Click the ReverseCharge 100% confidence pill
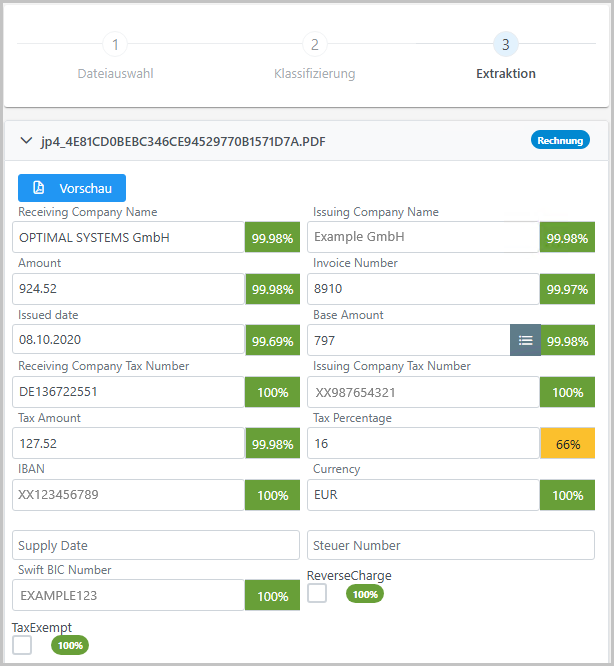 point(365,594)
